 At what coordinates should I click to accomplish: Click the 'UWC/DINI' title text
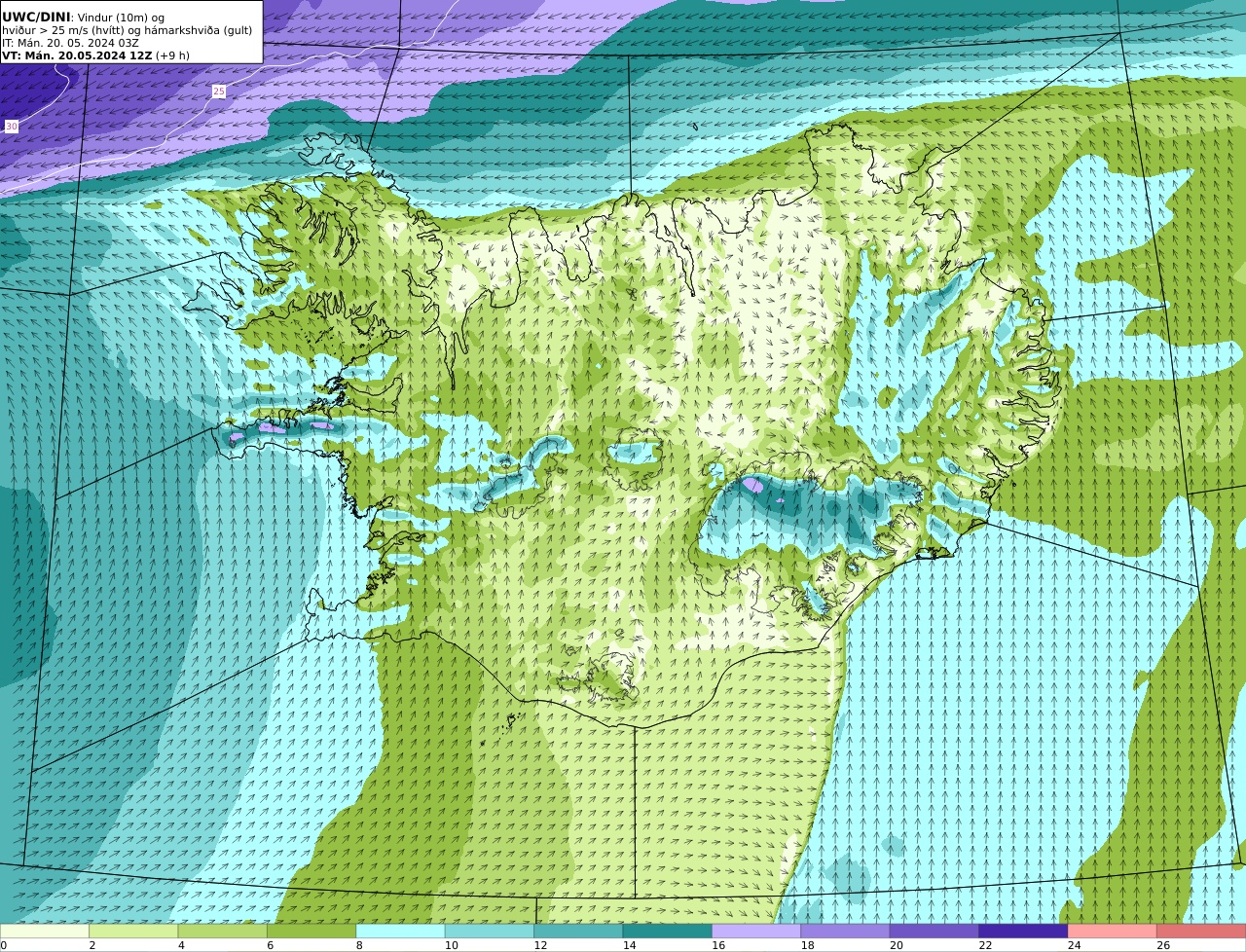(36, 18)
